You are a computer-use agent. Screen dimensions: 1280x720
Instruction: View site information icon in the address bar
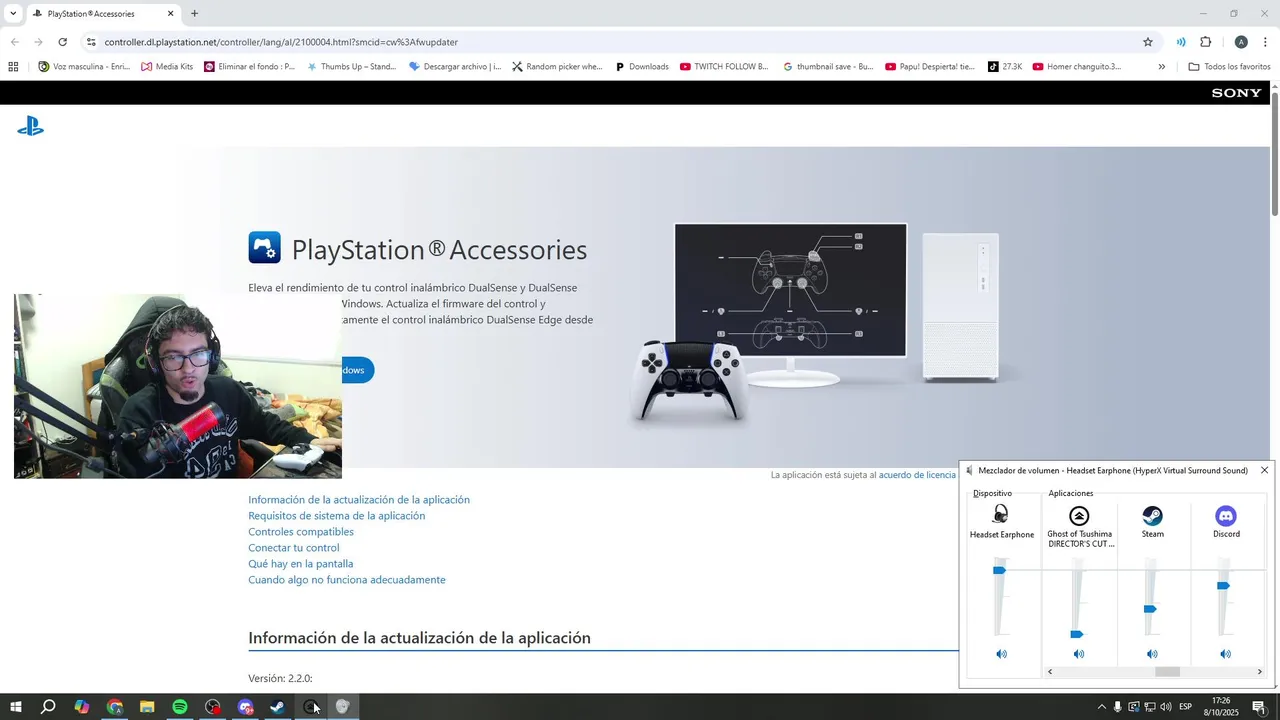pyautogui.click(x=91, y=42)
